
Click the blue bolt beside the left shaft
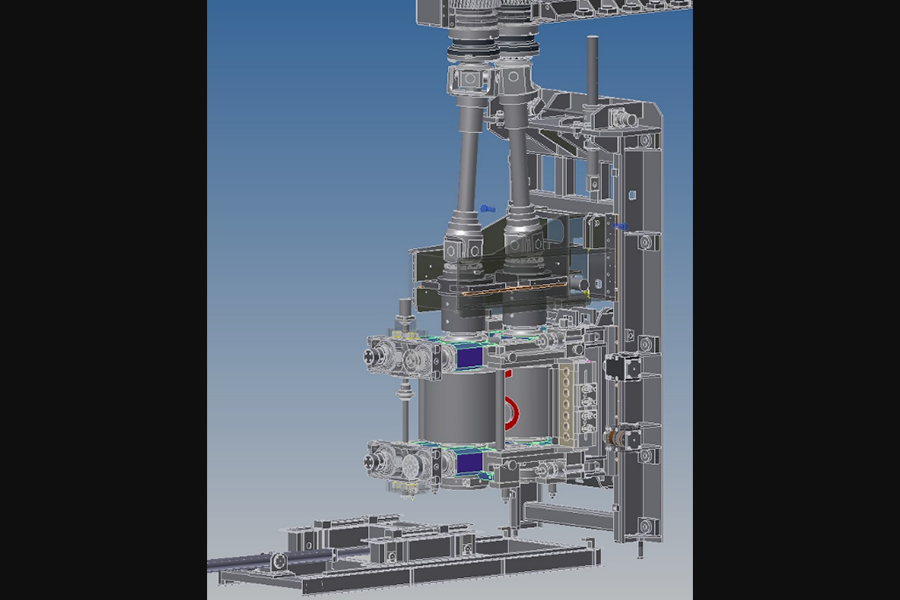coord(487,208)
